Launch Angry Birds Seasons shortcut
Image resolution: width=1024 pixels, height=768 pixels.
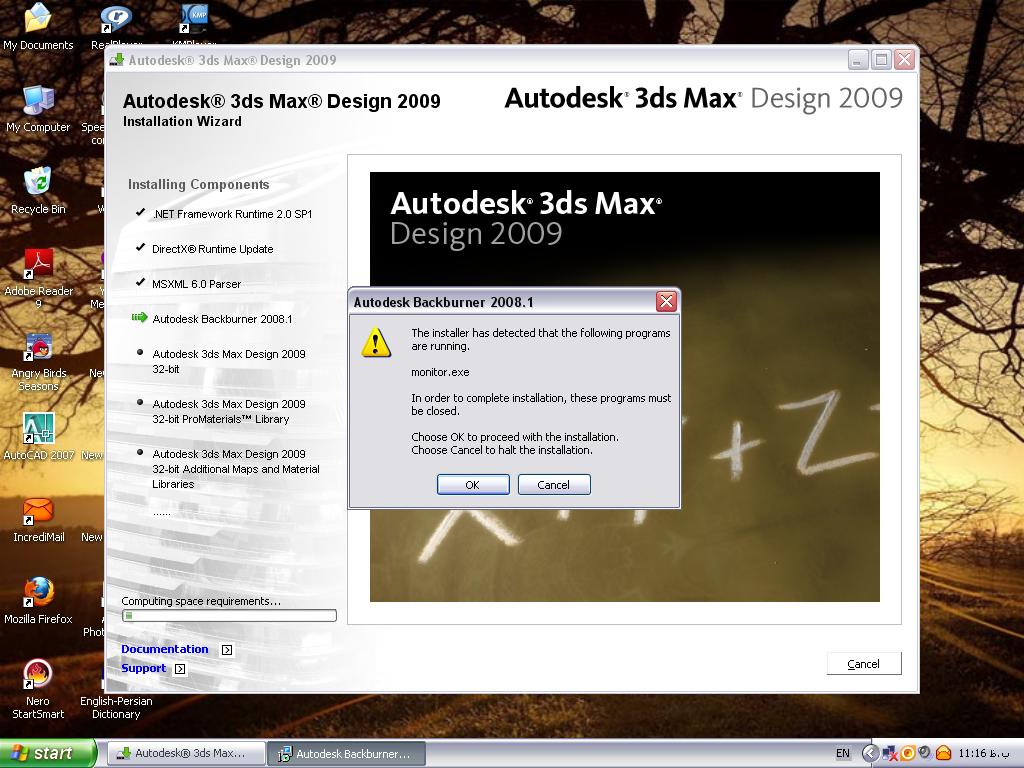[x=38, y=348]
